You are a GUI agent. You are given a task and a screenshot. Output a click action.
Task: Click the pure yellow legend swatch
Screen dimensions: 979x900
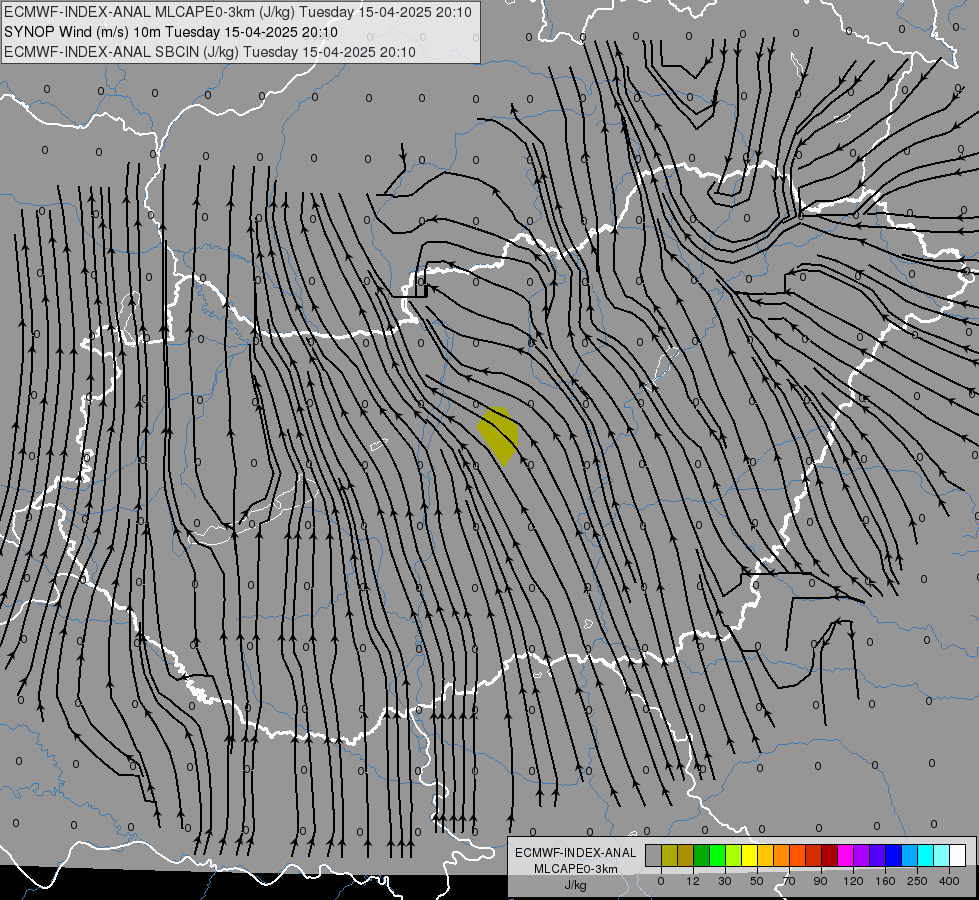[x=749, y=855]
